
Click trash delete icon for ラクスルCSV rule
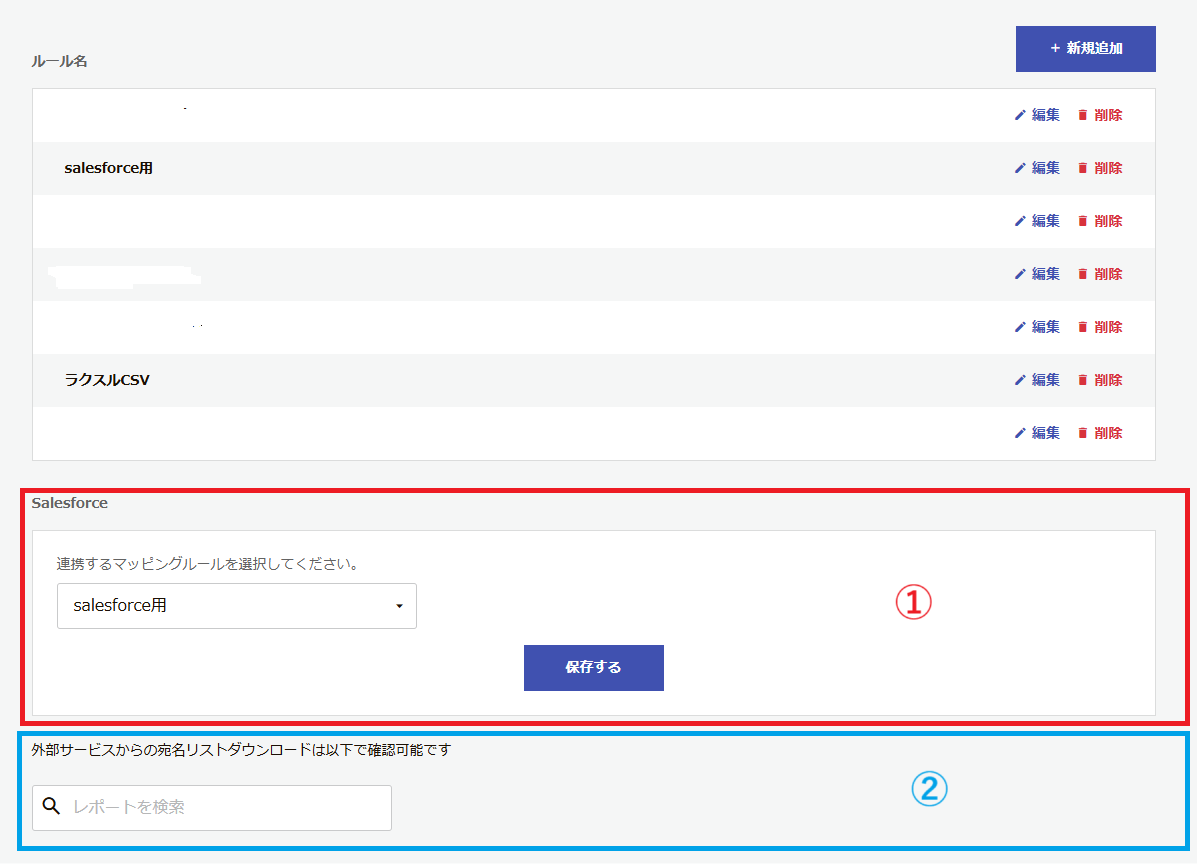pos(1082,380)
